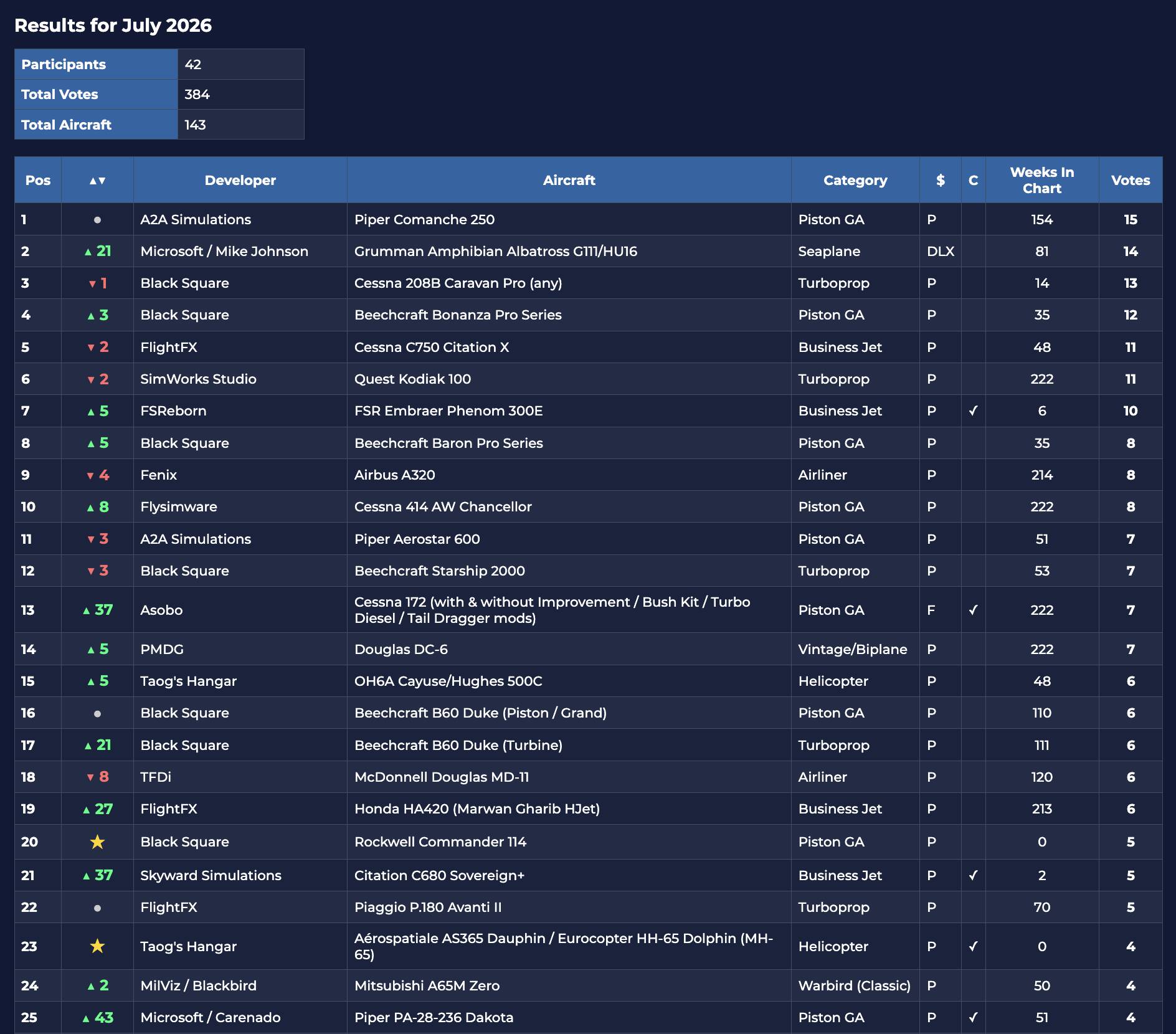Image resolution: width=1176 pixels, height=1034 pixels.
Task: Select the Black Square developer in row 3
Action: (184, 283)
